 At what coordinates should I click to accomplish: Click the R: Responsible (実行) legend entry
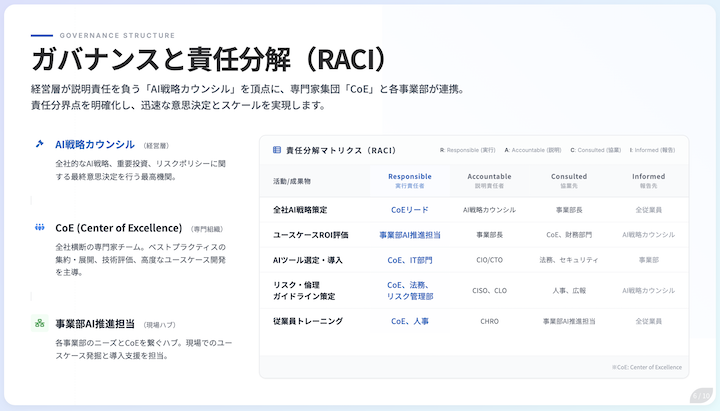click(467, 150)
